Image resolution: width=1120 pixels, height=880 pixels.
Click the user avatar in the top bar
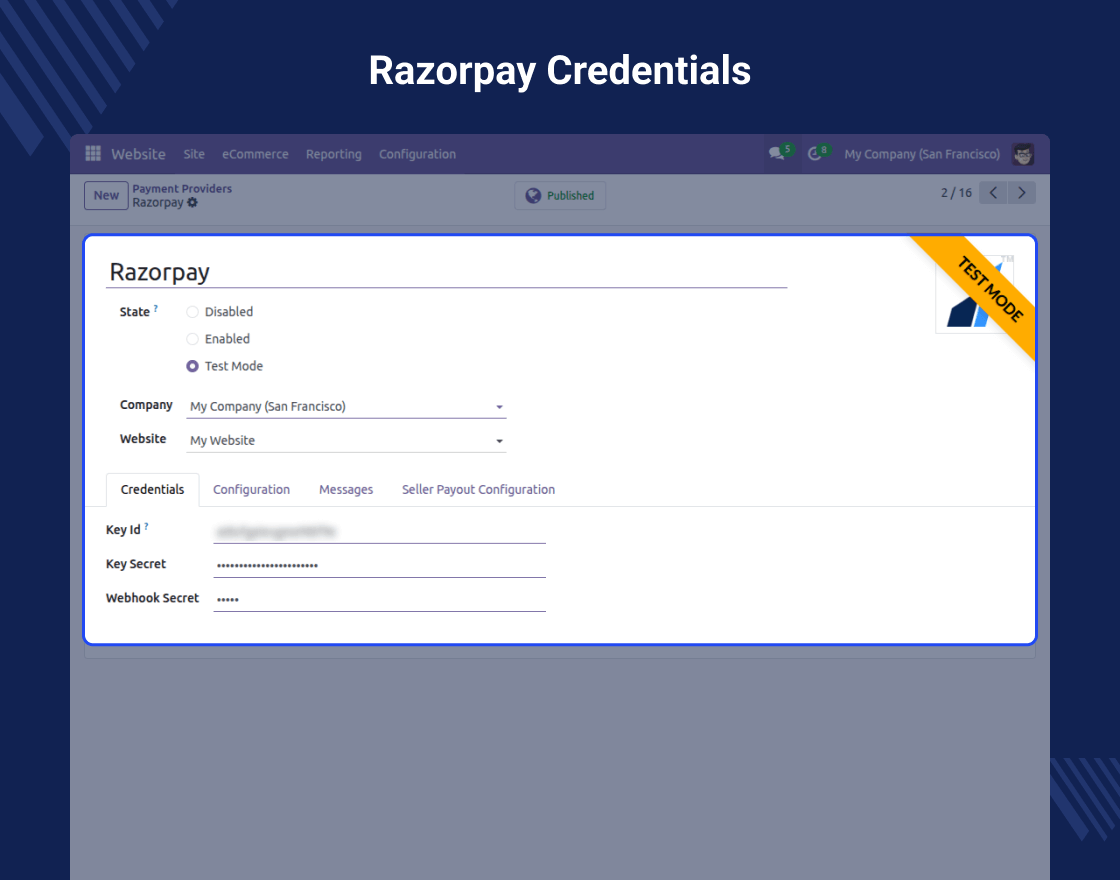pos(1023,154)
